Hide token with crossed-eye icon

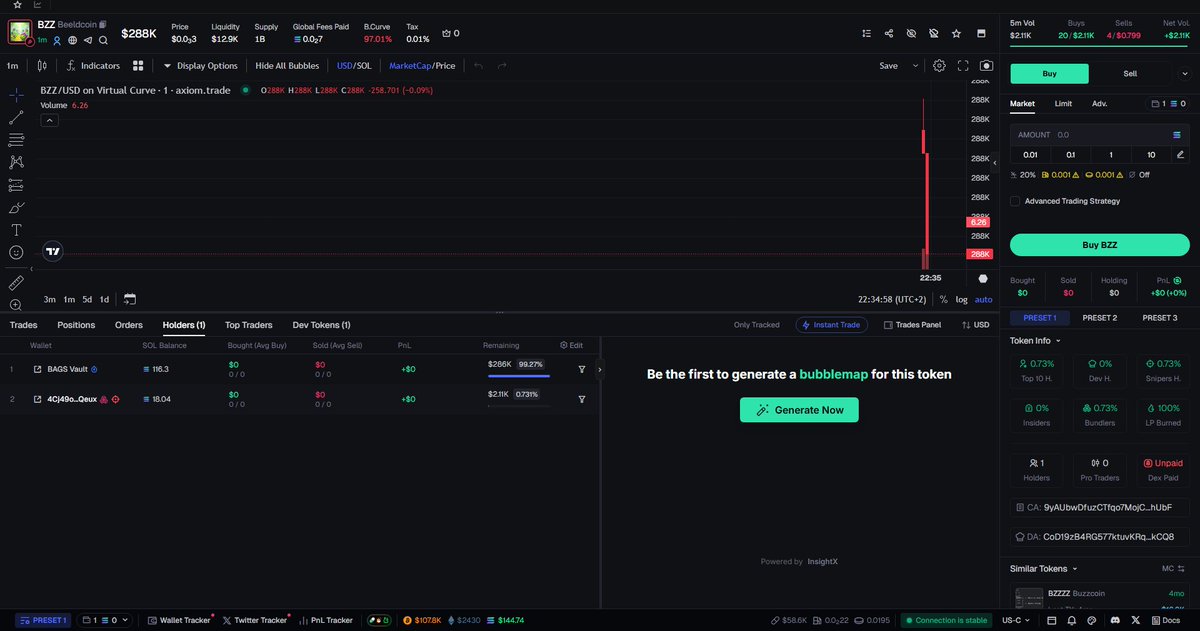(x=911, y=33)
